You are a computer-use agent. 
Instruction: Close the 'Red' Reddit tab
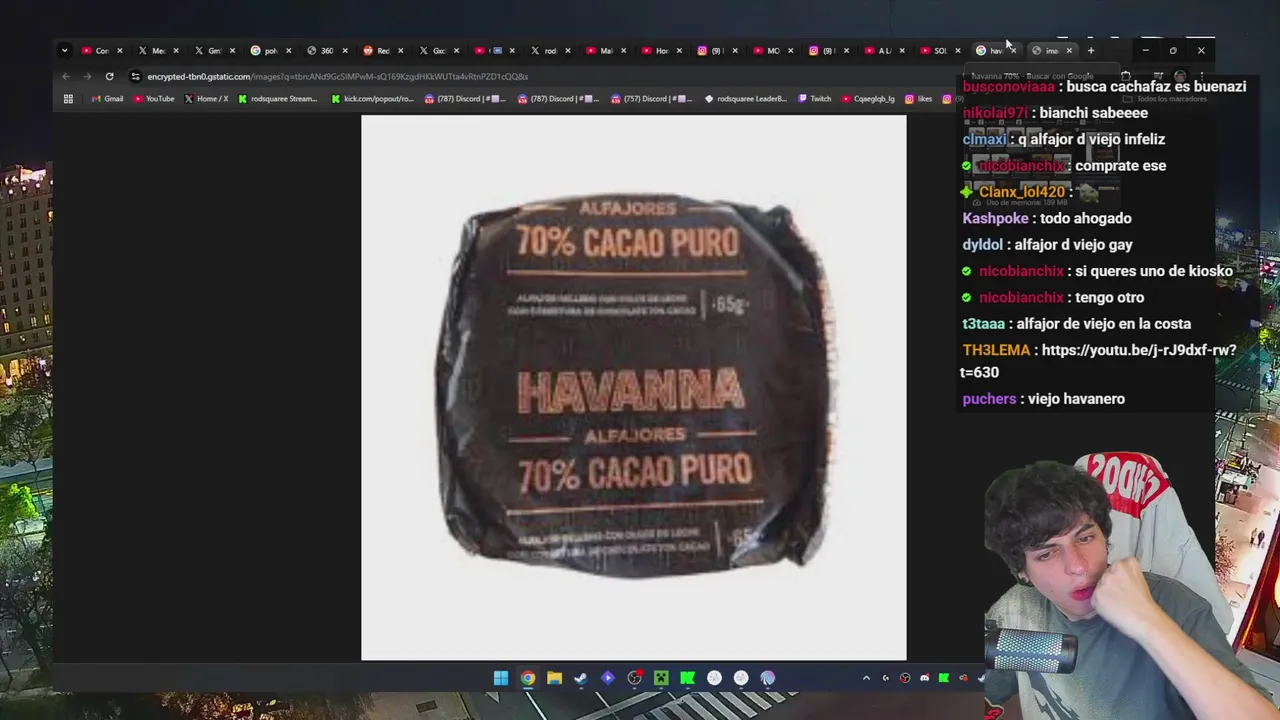[x=400, y=50]
